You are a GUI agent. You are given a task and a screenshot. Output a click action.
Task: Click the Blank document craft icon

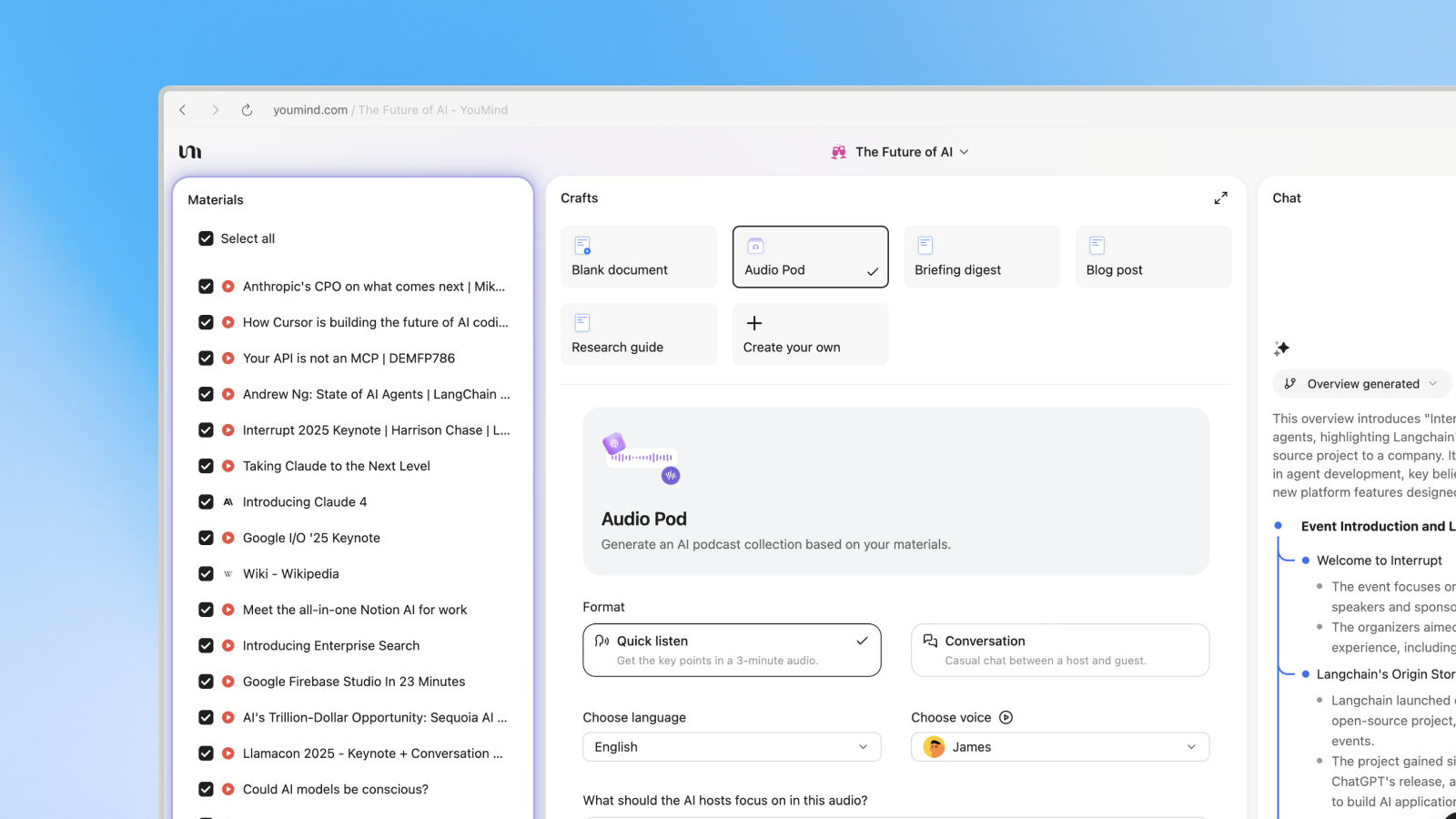tap(581, 245)
